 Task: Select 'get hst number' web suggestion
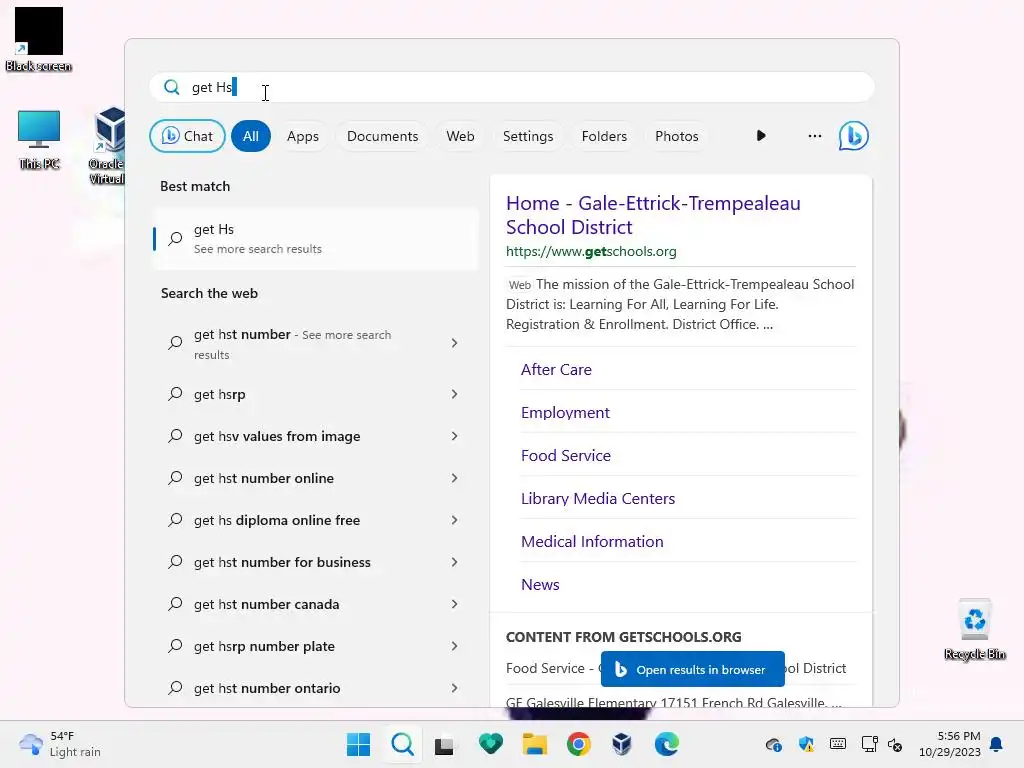click(316, 344)
